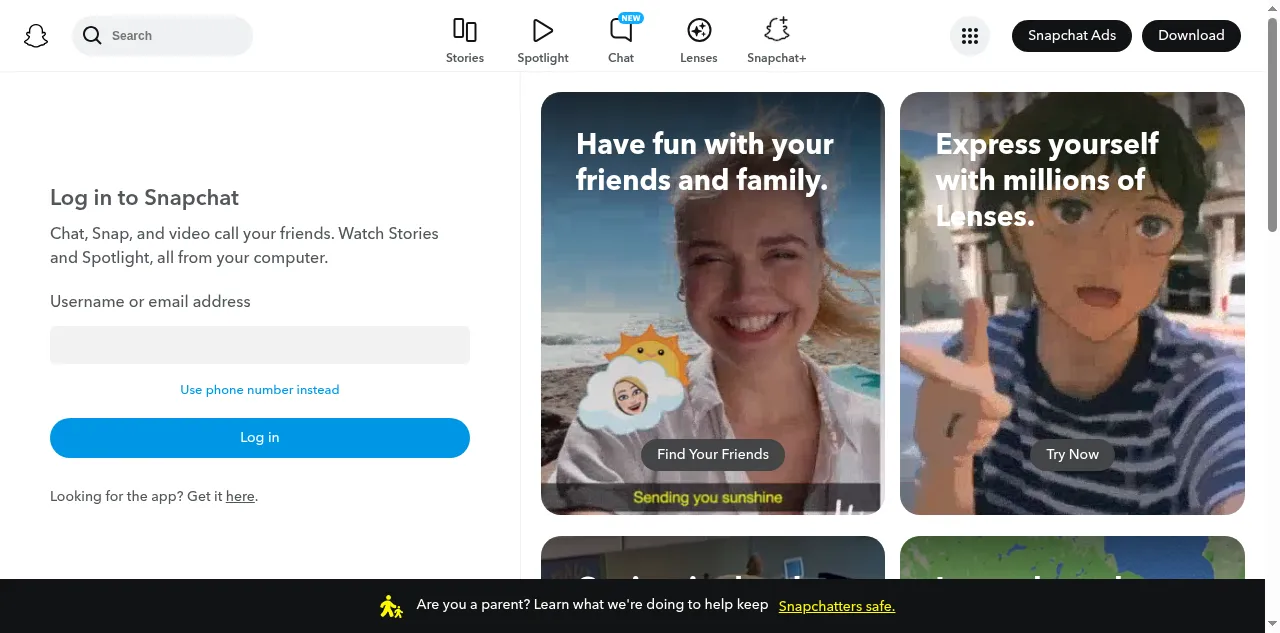
Task: Click the yellow parent safety icon
Action: [391, 606]
